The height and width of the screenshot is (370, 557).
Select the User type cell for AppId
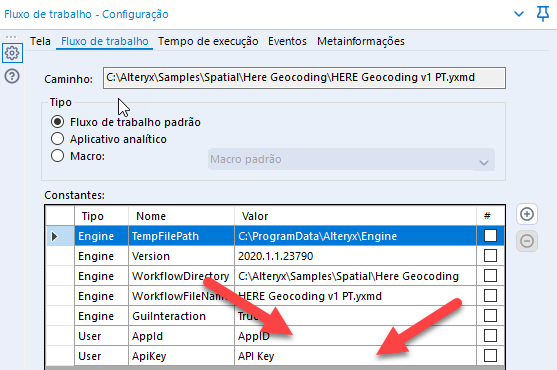coord(101,336)
